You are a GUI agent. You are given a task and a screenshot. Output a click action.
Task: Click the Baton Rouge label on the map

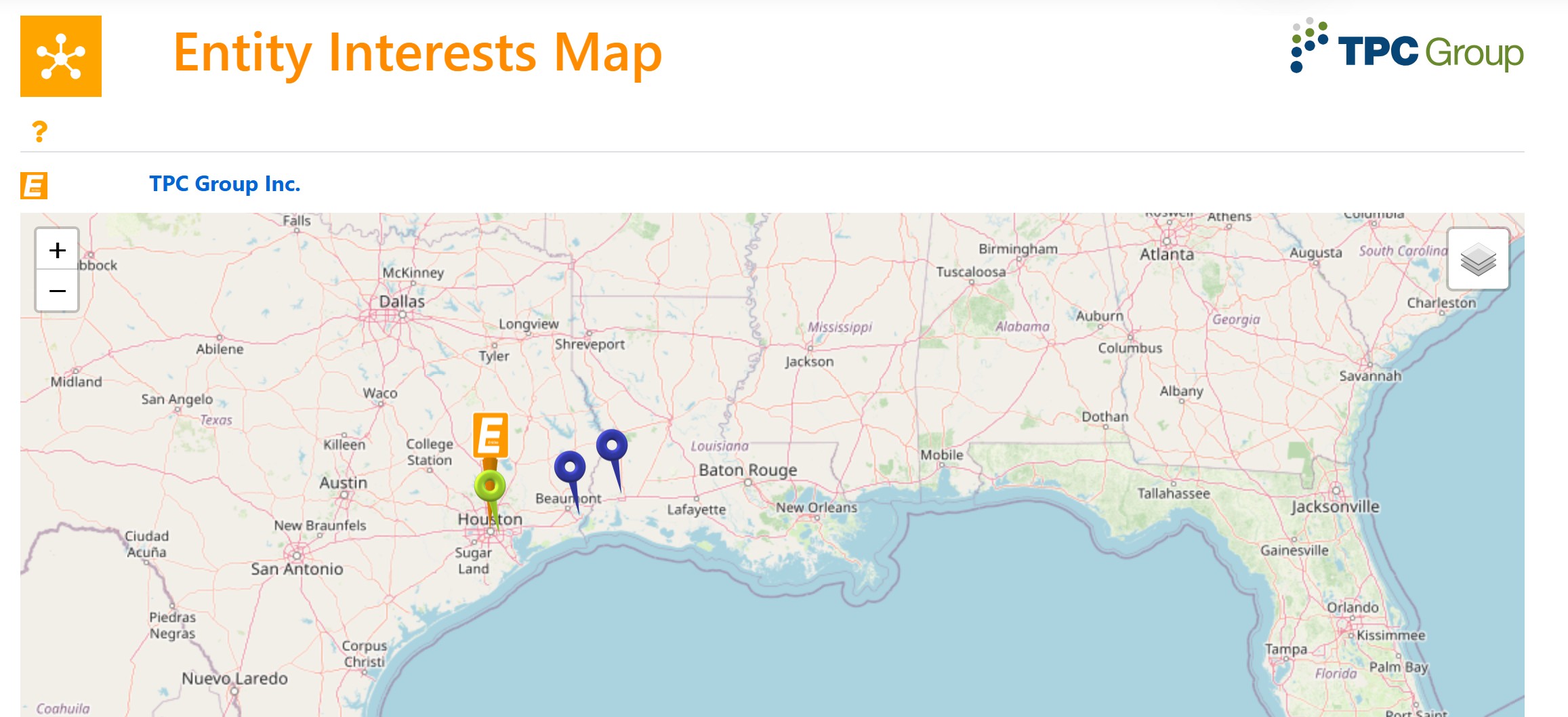748,470
